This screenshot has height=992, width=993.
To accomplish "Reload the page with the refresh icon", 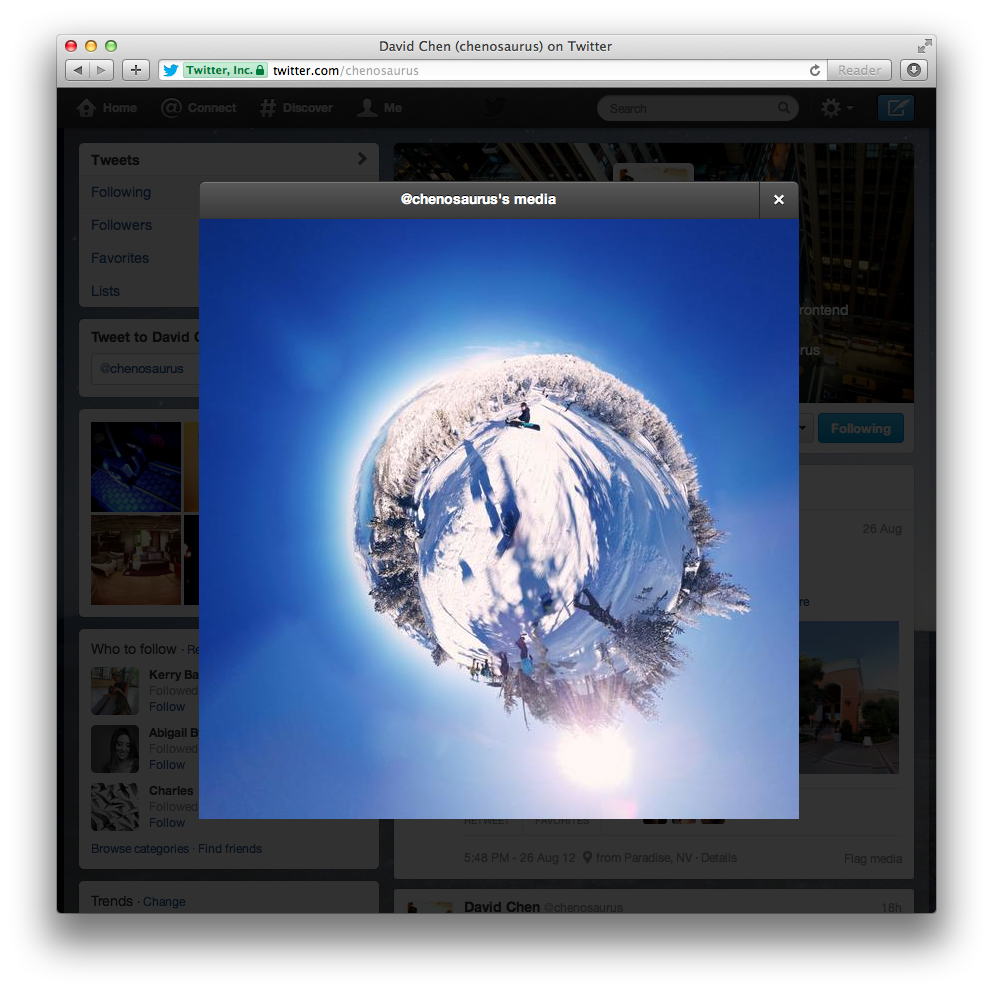I will point(815,70).
